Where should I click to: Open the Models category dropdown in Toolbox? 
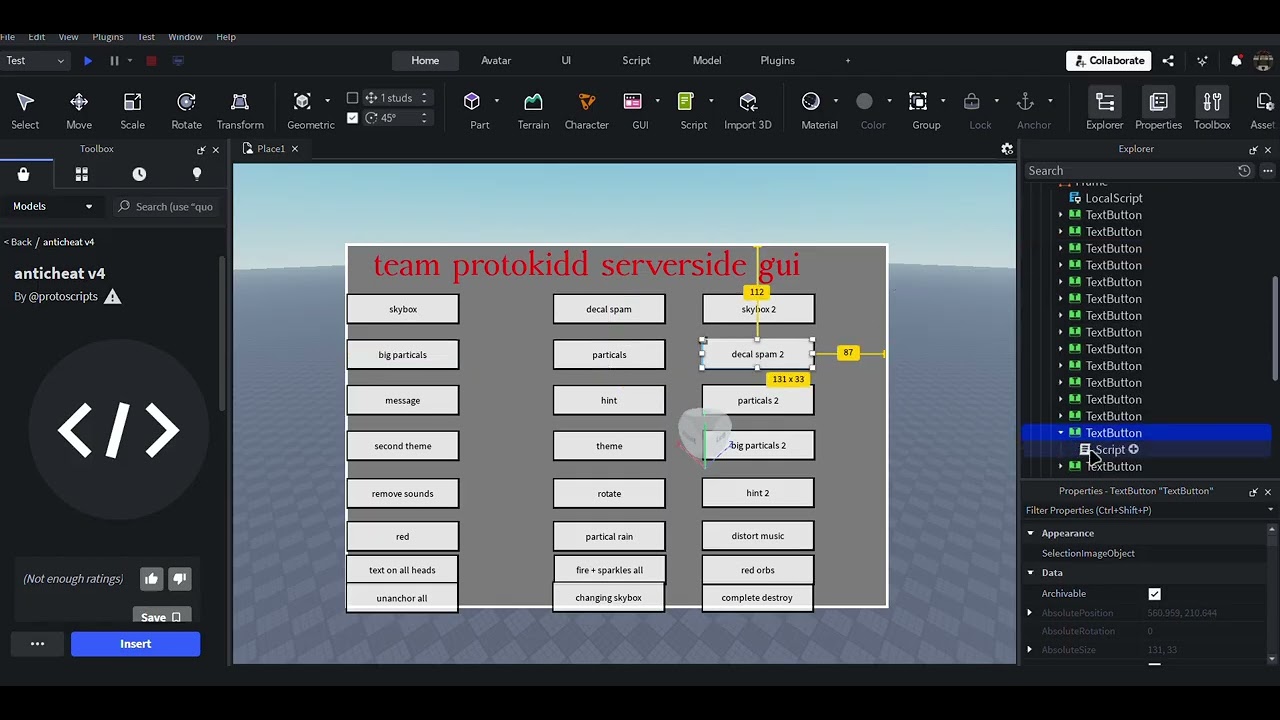click(x=53, y=206)
